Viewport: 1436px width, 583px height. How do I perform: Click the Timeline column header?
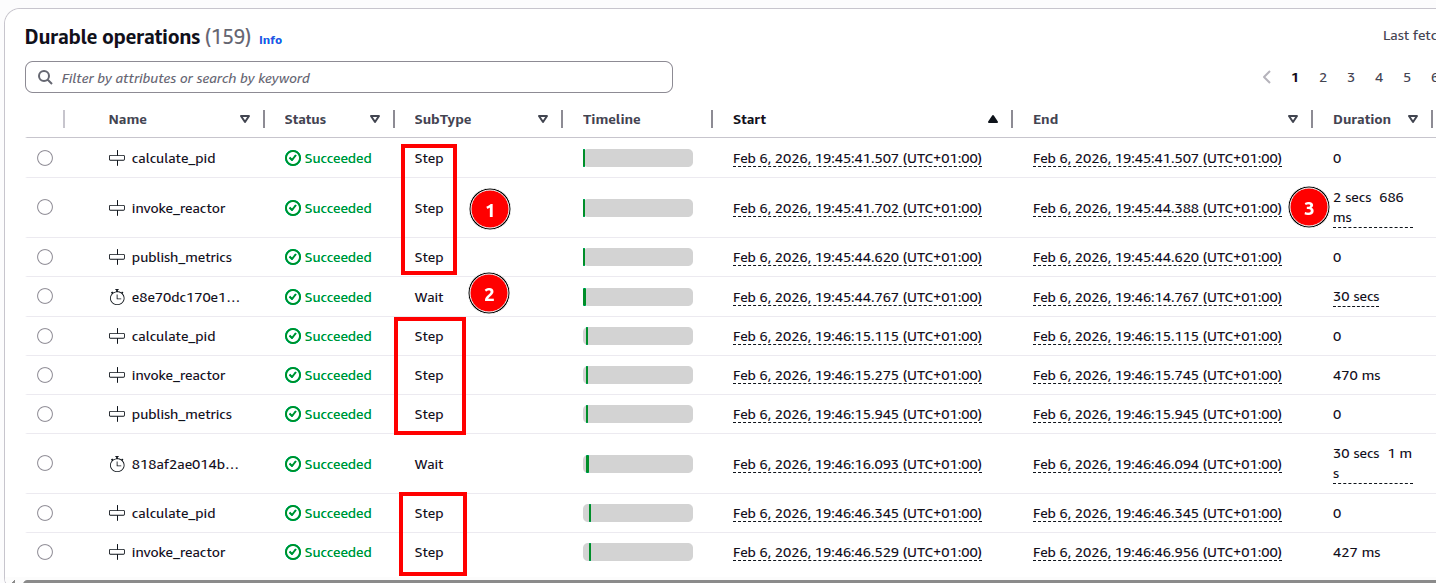(612, 119)
